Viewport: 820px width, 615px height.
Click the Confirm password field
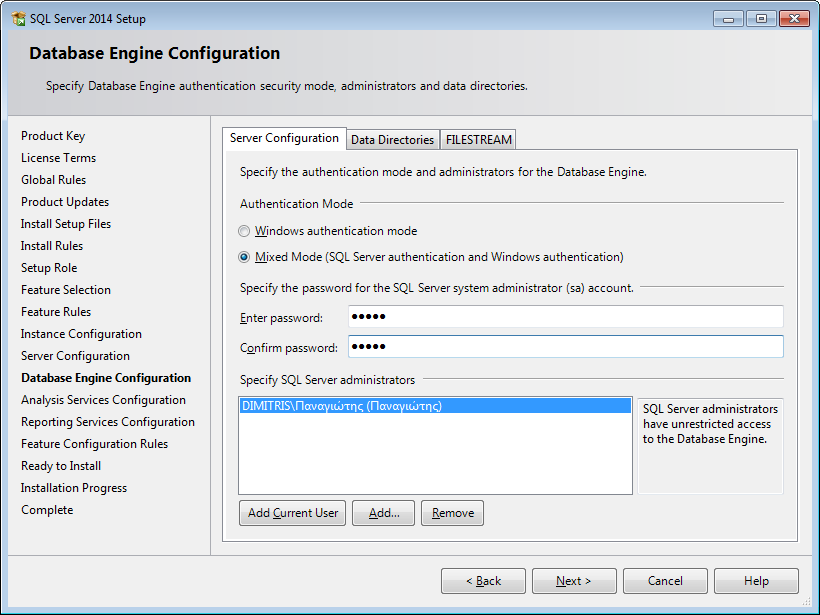(566, 347)
